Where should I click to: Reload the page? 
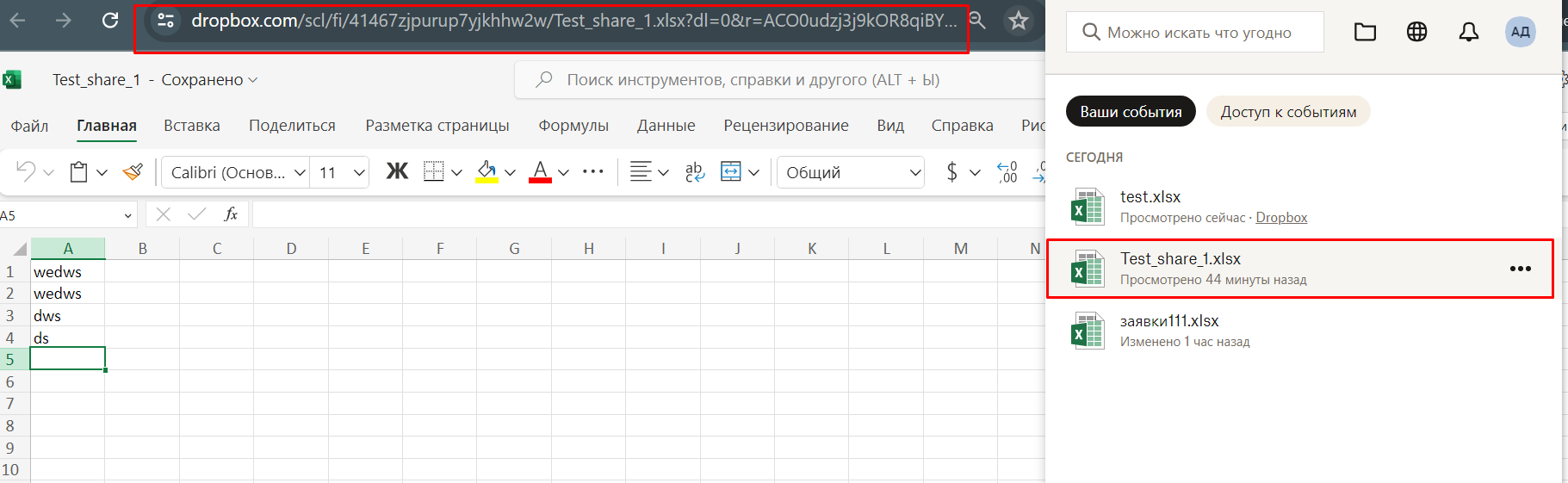[x=110, y=20]
